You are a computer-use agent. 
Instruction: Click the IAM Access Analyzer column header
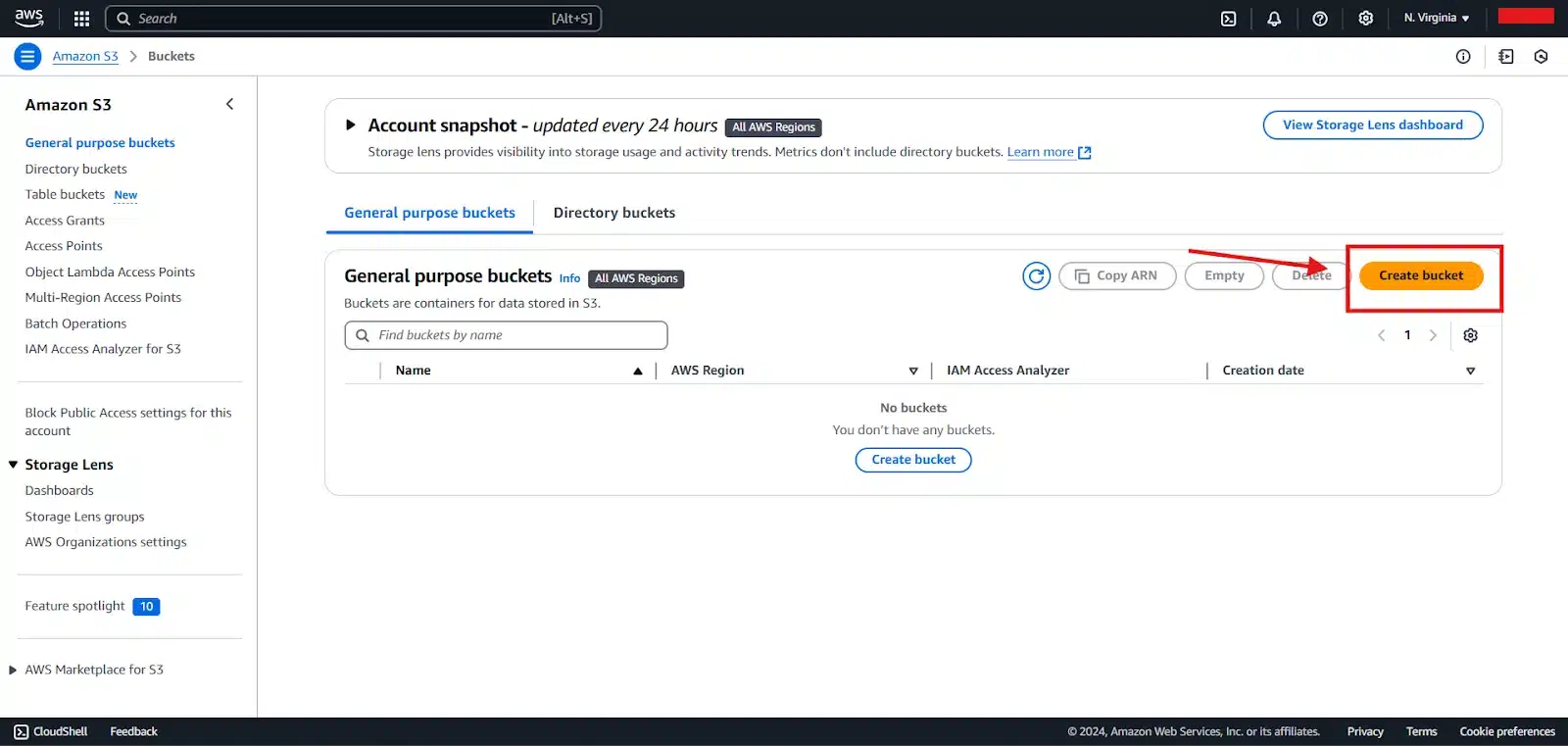click(1007, 371)
